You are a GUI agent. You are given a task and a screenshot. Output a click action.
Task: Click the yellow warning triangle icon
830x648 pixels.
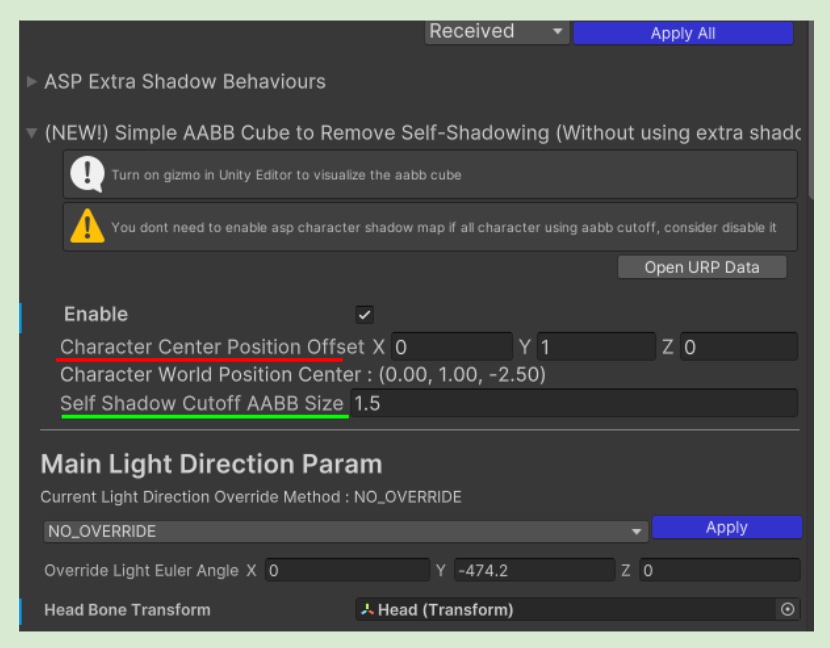tap(83, 226)
